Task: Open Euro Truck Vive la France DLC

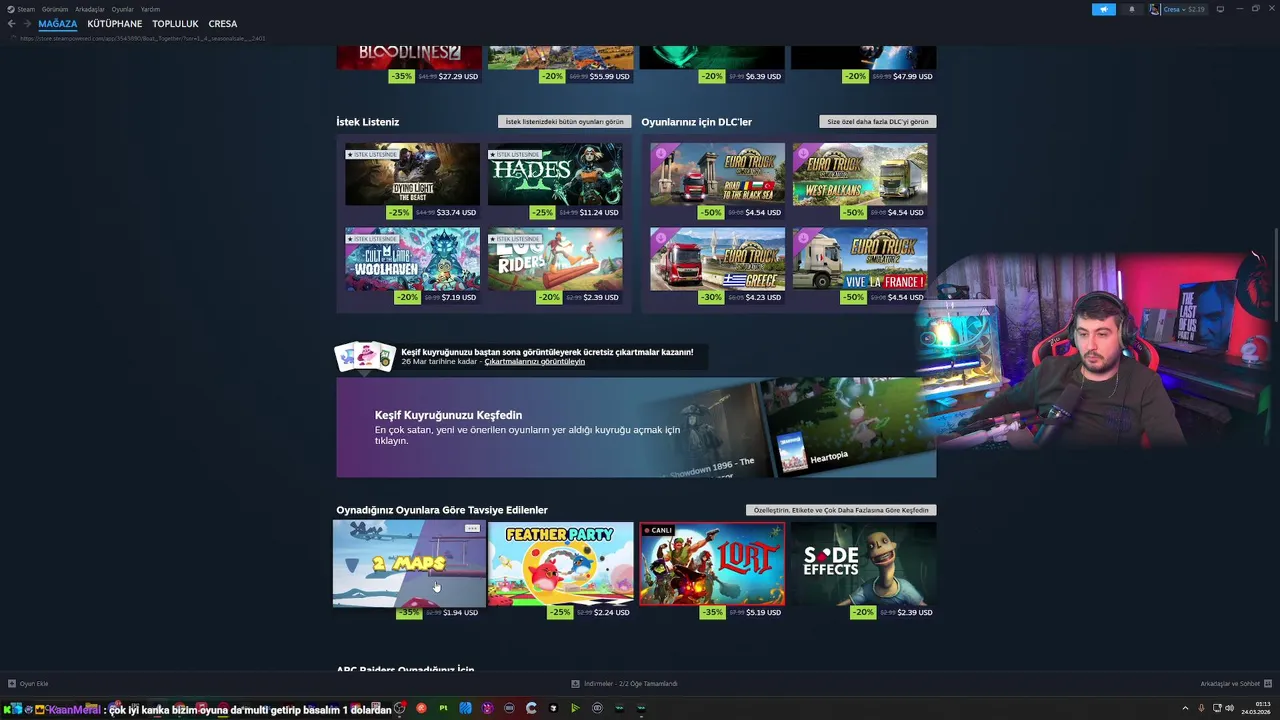Action: 860,260
